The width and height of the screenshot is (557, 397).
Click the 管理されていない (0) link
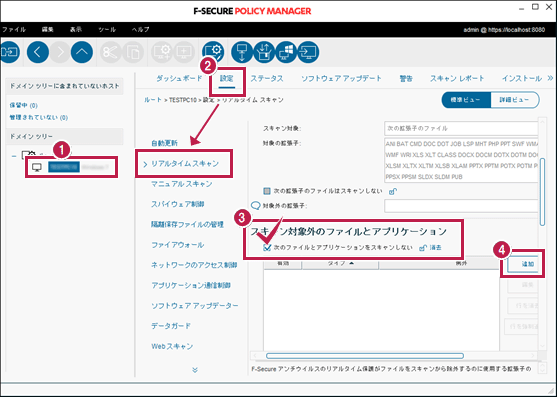point(39,118)
